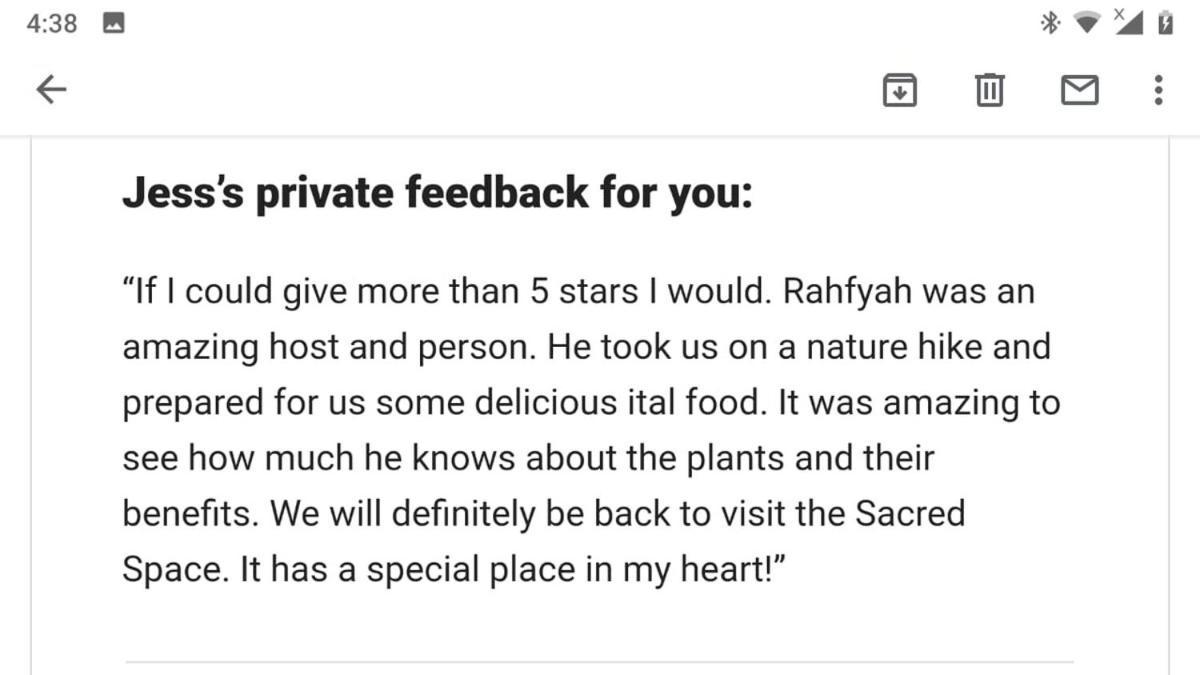This screenshot has height=675, width=1200.
Task: Delete this email with the trash icon
Action: pos(989,90)
